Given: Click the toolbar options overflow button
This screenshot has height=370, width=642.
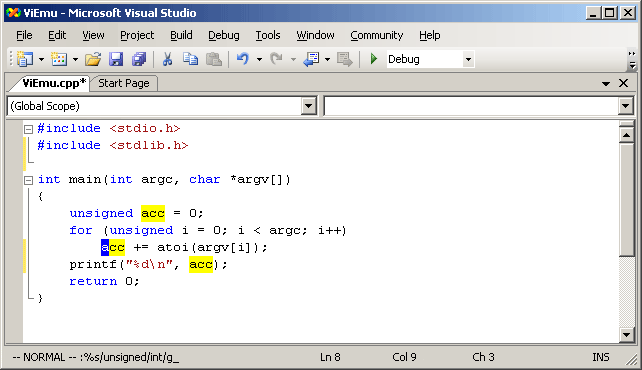Looking at the screenshot, I should tap(632, 60).
